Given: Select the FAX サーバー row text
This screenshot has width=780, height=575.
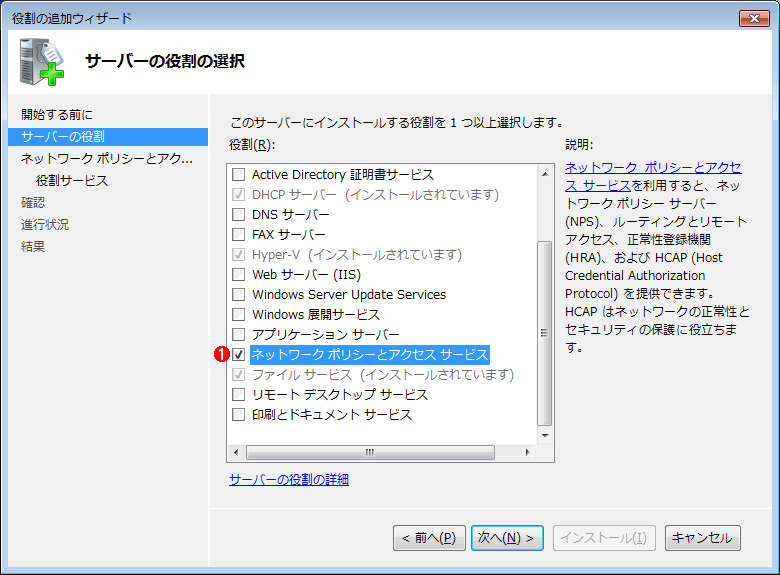Looking at the screenshot, I should [x=289, y=234].
